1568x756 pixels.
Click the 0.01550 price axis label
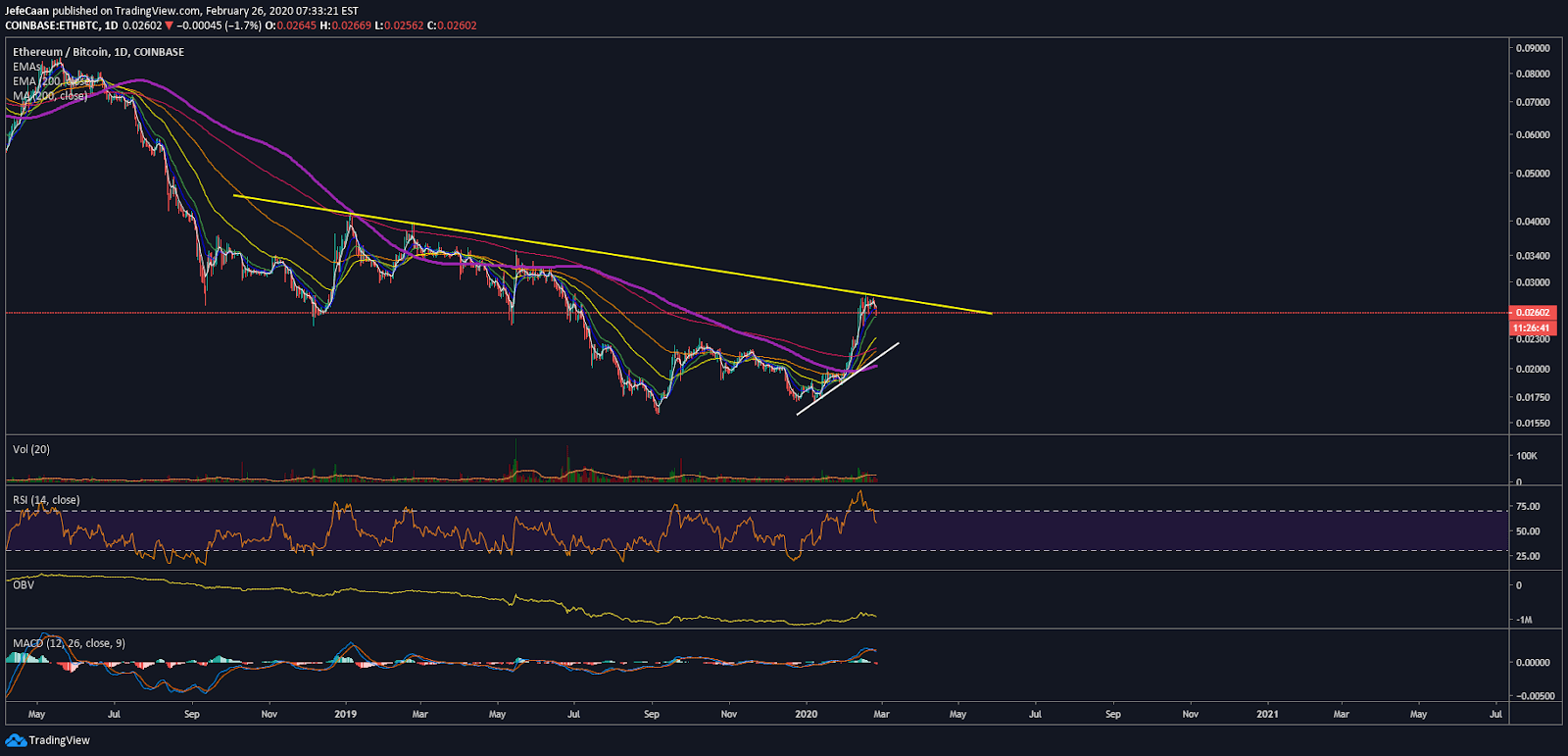coord(1533,424)
